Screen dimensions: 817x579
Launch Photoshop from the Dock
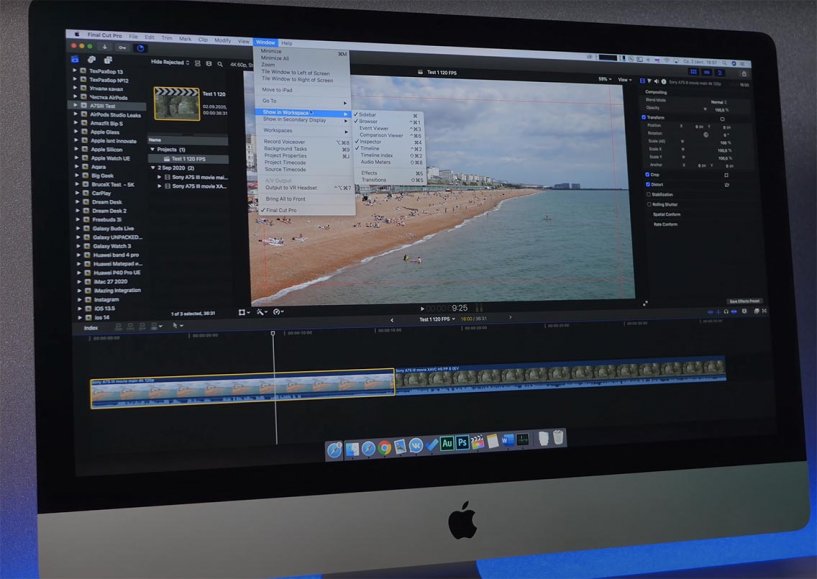coord(462,442)
